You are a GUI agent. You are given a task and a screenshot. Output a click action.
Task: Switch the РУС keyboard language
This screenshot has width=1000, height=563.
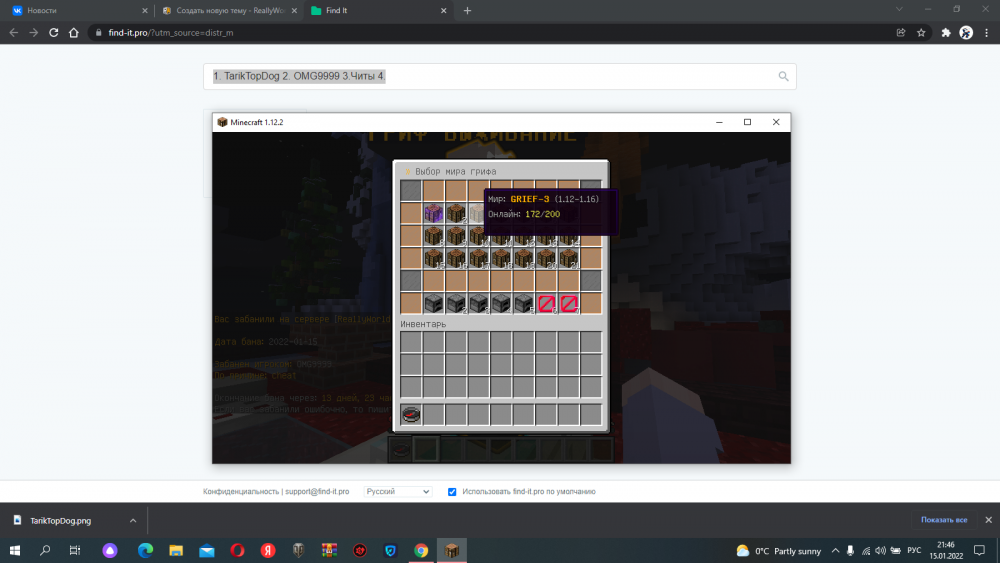point(914,550)
